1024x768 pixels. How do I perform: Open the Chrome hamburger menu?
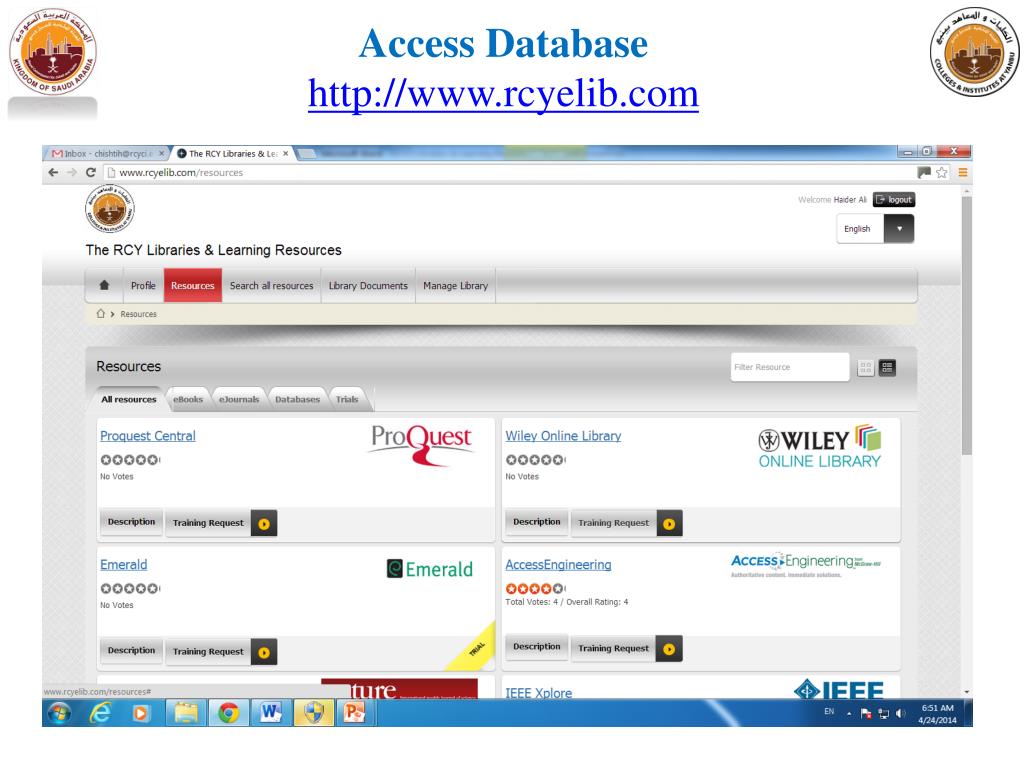pyautogui.click(x=963, y=172)
